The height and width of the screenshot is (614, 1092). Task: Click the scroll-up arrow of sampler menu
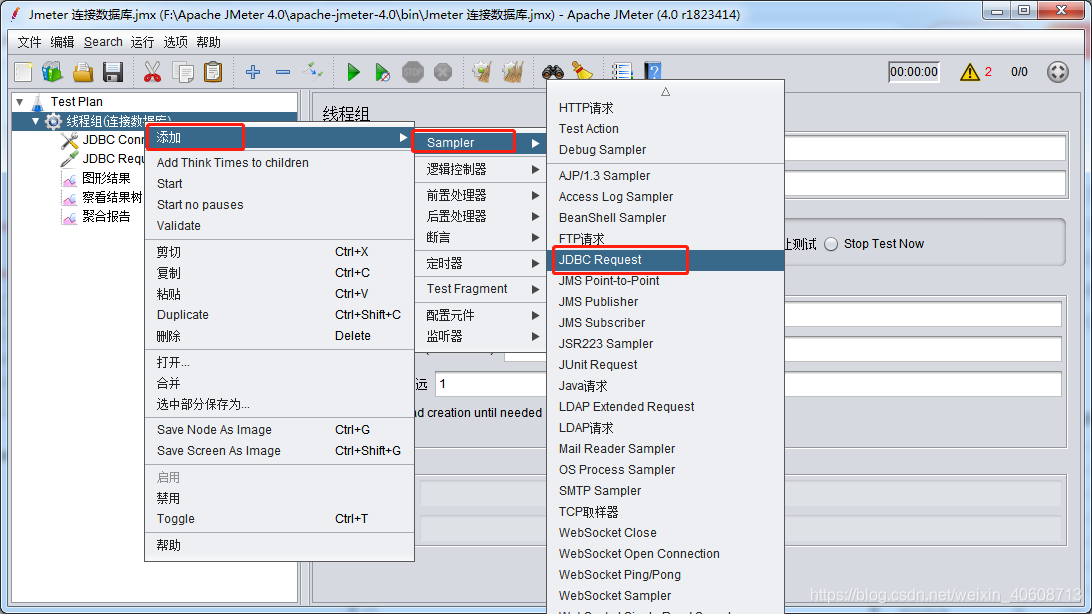[x=666, y=91]
